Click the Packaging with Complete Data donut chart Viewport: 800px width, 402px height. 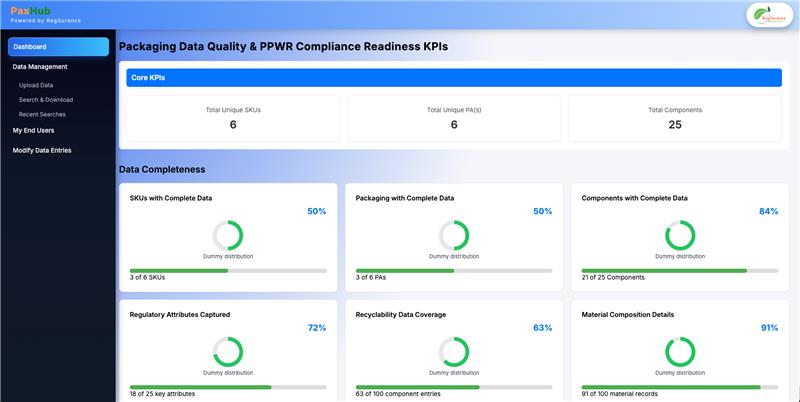click(454, 235)
